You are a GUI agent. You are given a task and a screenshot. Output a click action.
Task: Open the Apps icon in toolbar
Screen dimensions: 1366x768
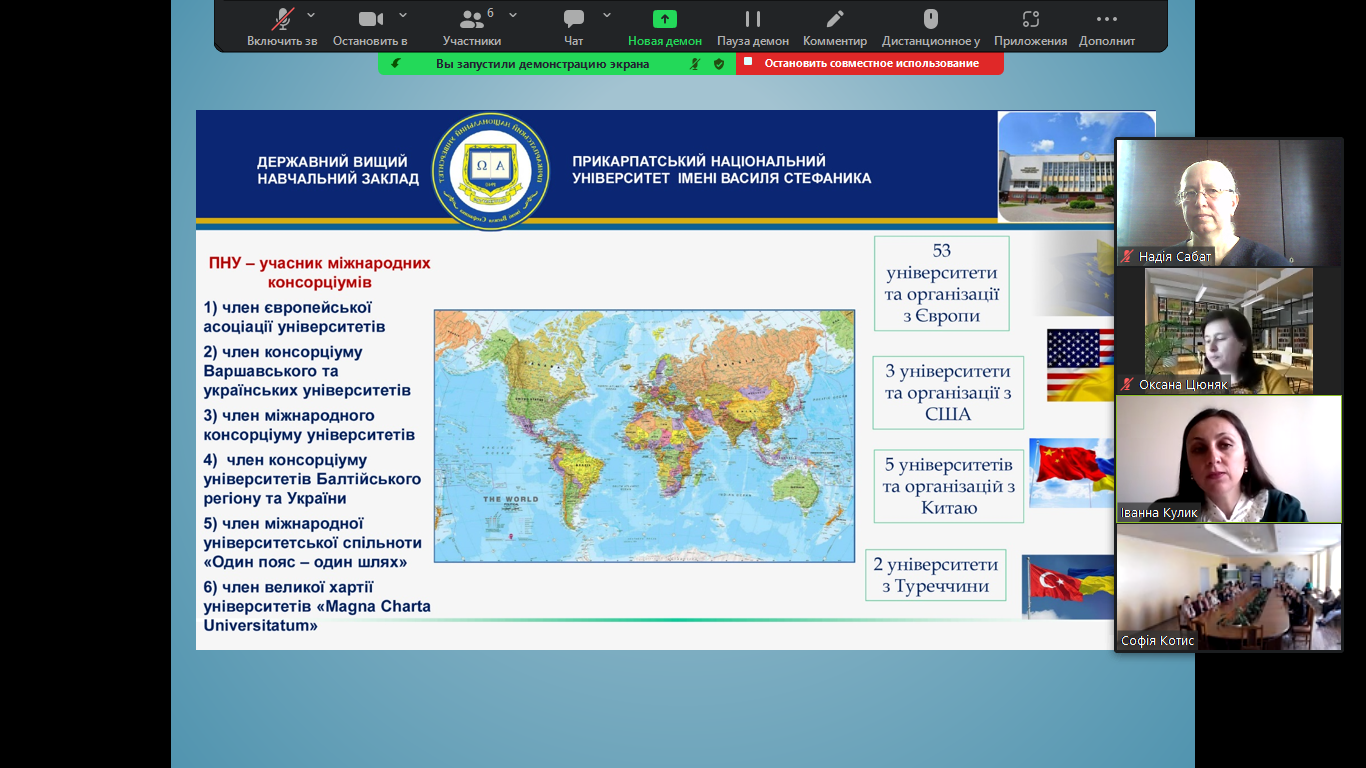click(1030, 19)
